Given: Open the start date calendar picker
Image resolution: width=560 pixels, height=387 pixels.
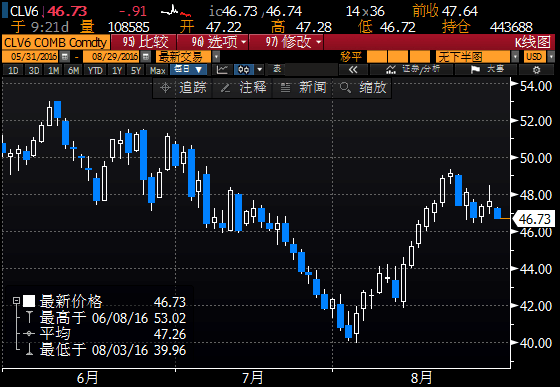Looking at the screenshot, I should click(65, 56).
